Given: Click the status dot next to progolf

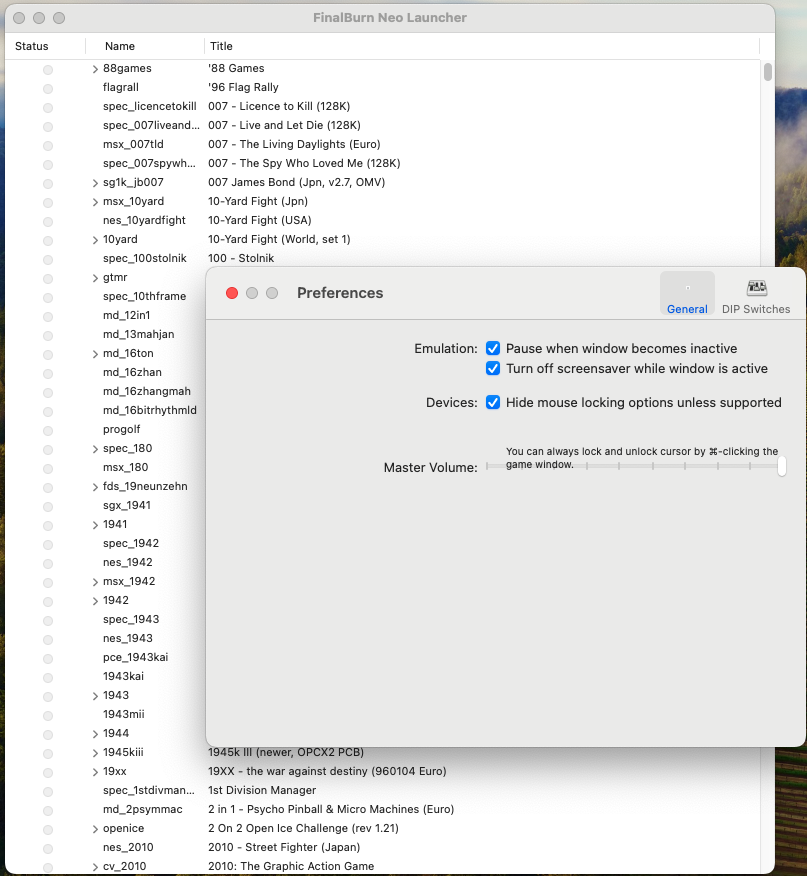Looking at the screenshot, I should [47, 430].
